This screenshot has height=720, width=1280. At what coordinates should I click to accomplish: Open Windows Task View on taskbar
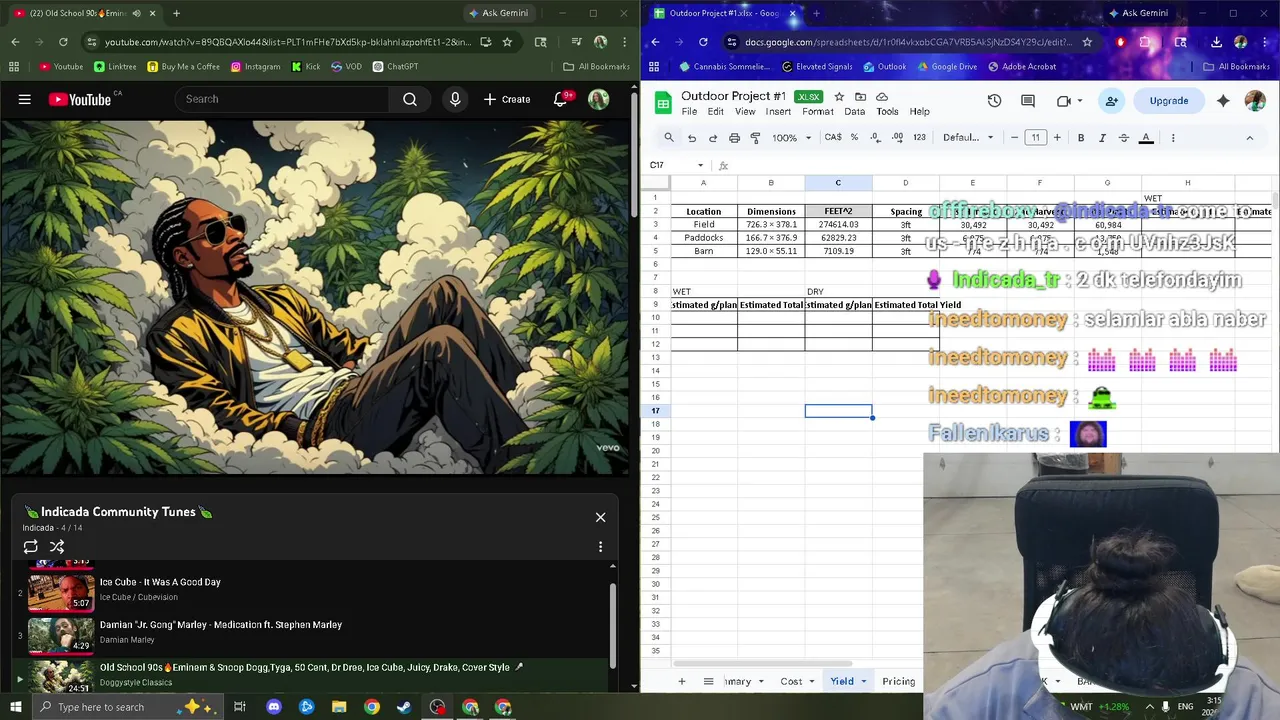point(240,707)
